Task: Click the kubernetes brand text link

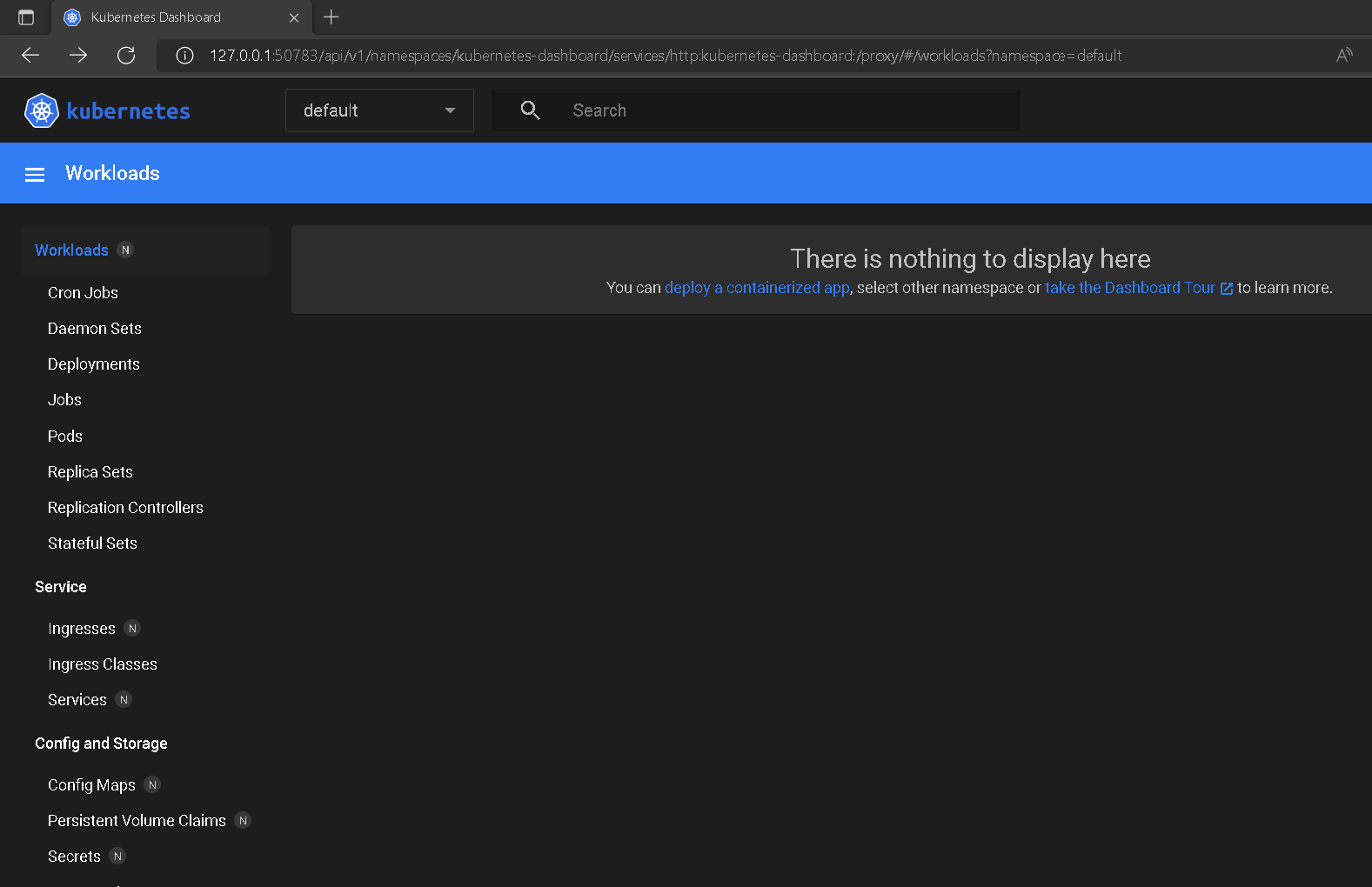Action: pyautogui.click(x=128, y=111)
